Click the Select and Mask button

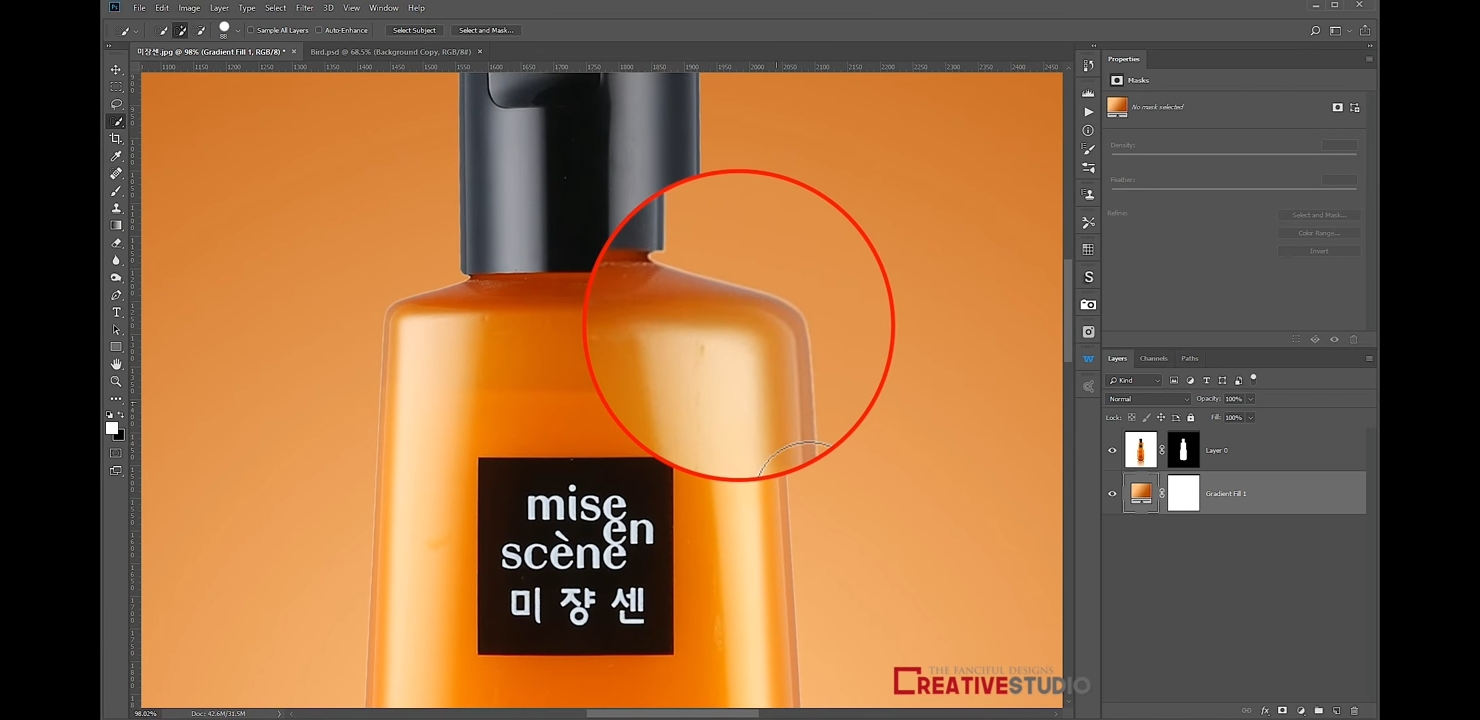click(486, 31)
